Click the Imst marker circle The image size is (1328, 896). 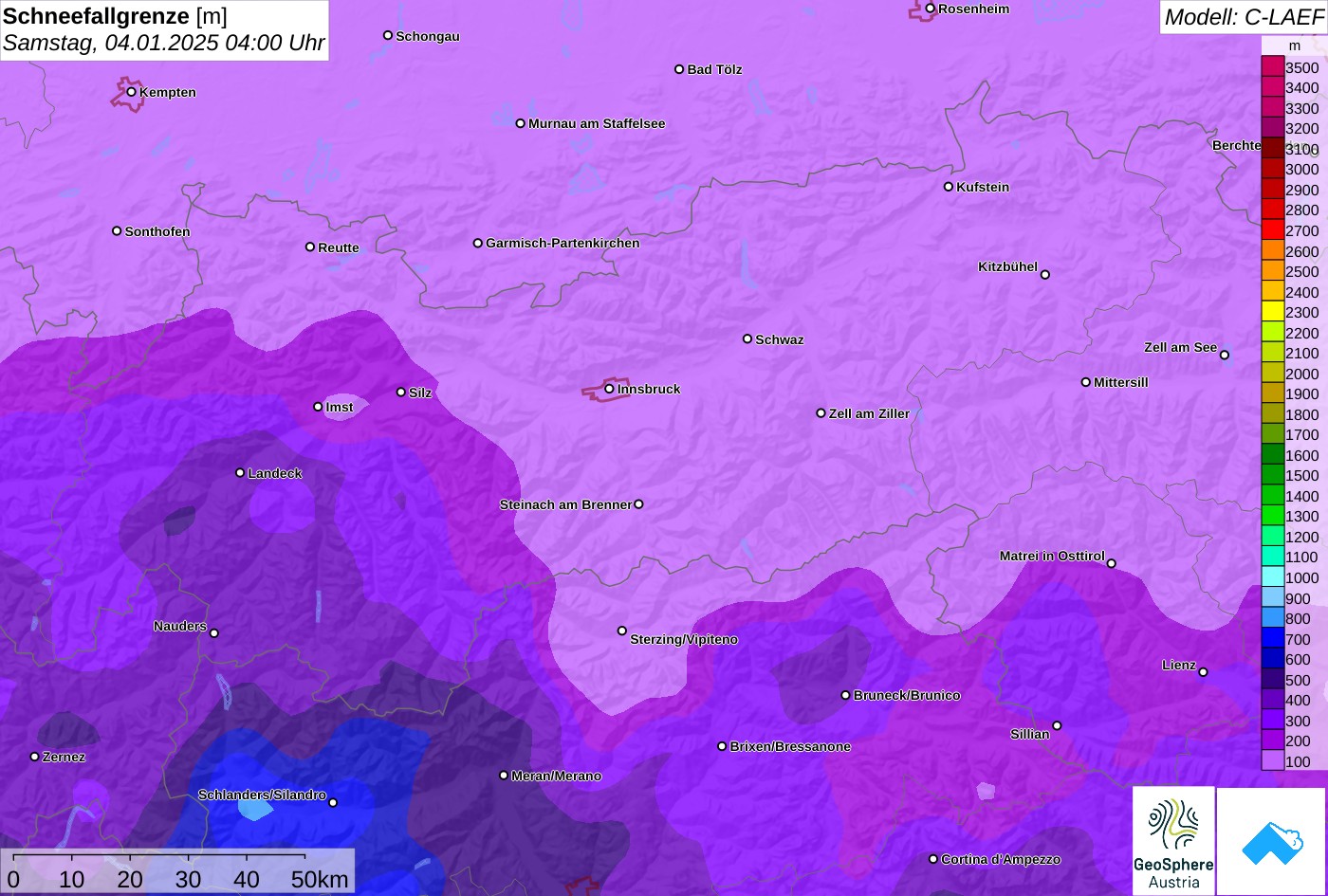tap(318, 407)
